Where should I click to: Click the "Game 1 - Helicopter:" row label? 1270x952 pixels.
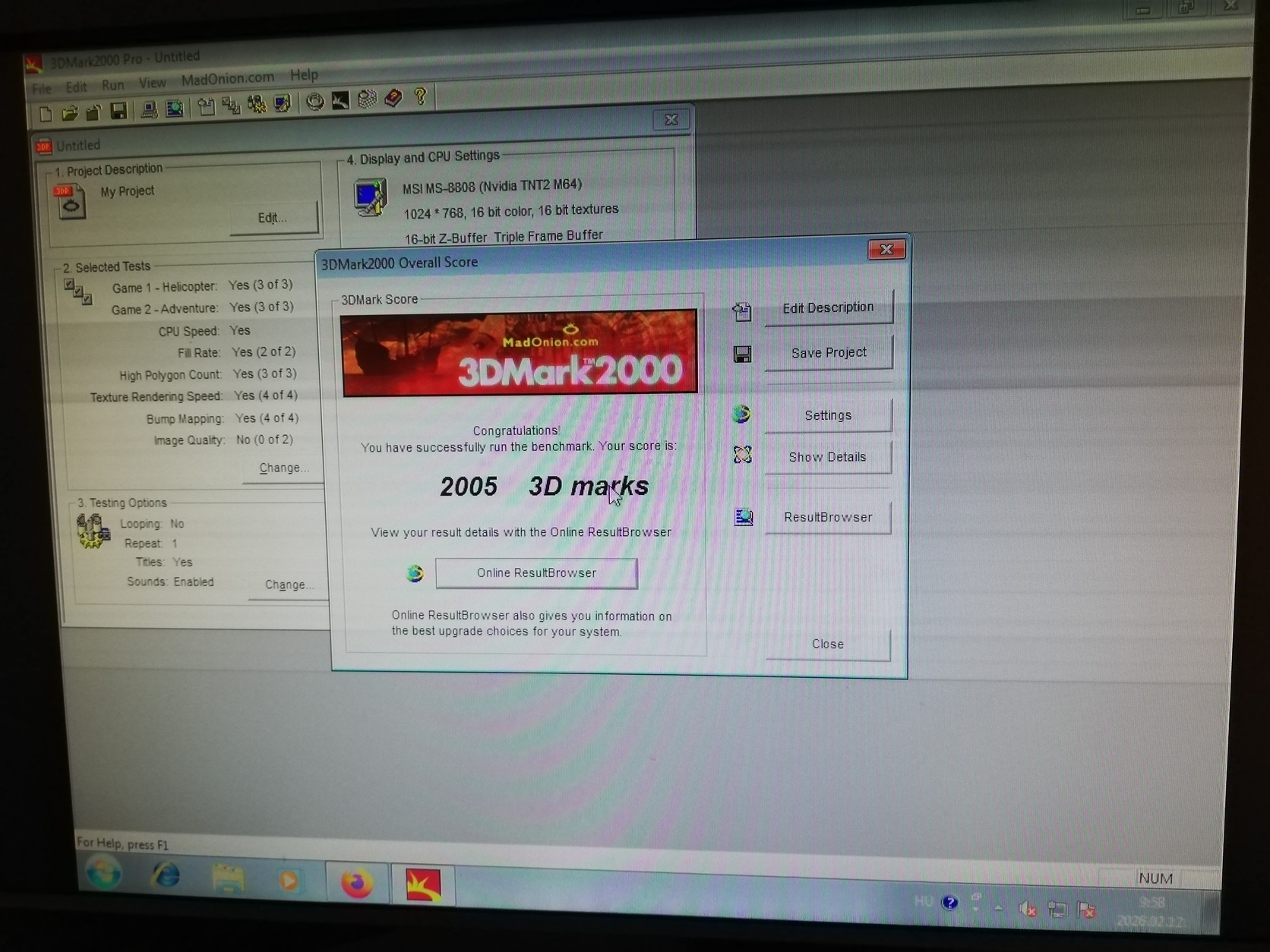(164, 287)
